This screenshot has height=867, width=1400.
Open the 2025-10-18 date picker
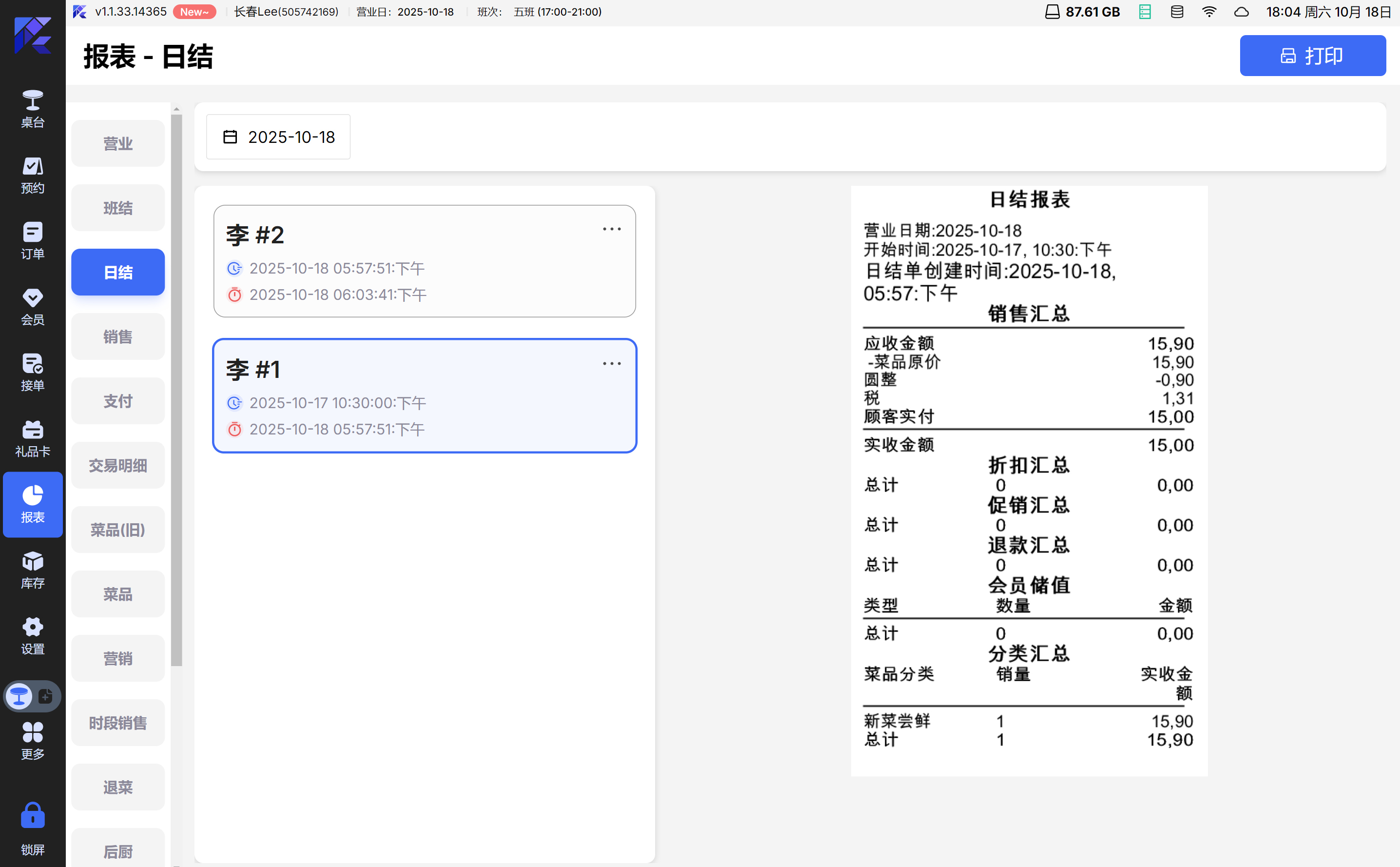coord(278,137)
